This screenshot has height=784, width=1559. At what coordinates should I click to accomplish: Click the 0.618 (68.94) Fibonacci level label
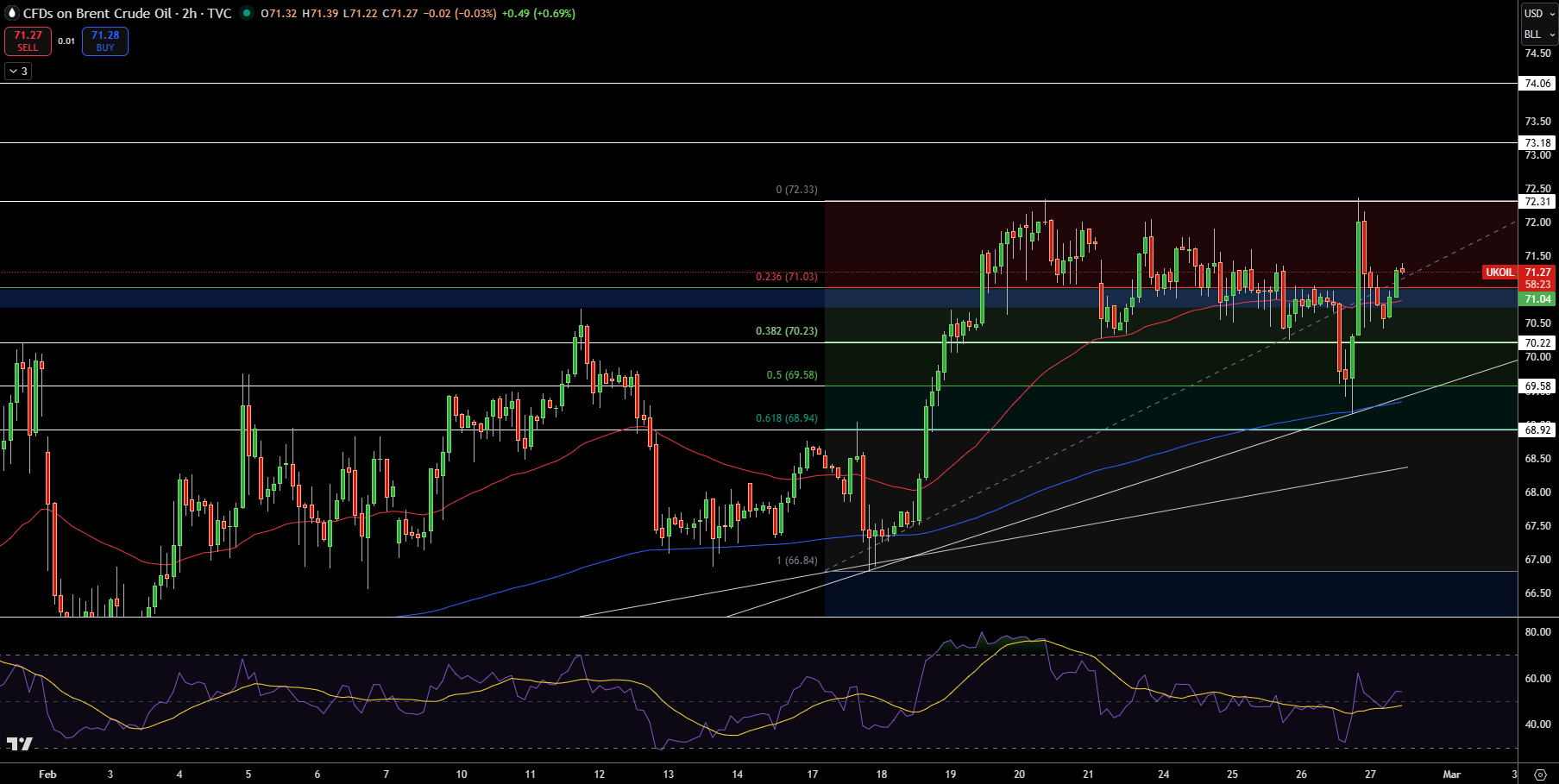[x=786, y=418]
